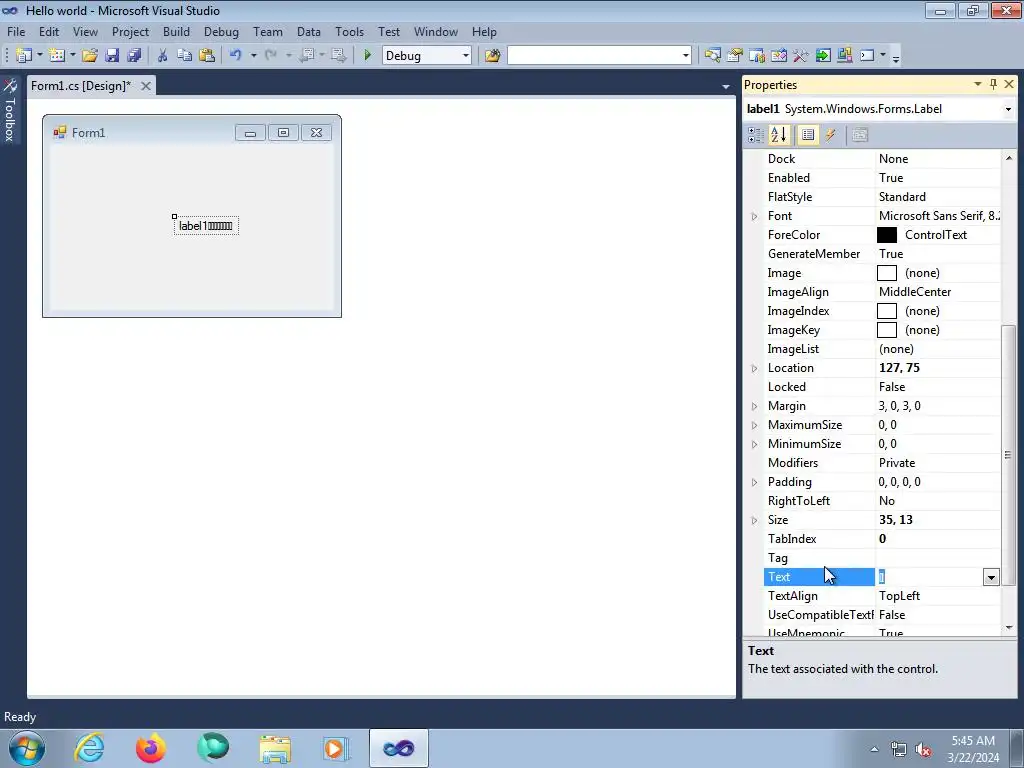The height and width of the screenshot is (768, 1024).
Task: Open the Build menu
Action: coord(176,31)
